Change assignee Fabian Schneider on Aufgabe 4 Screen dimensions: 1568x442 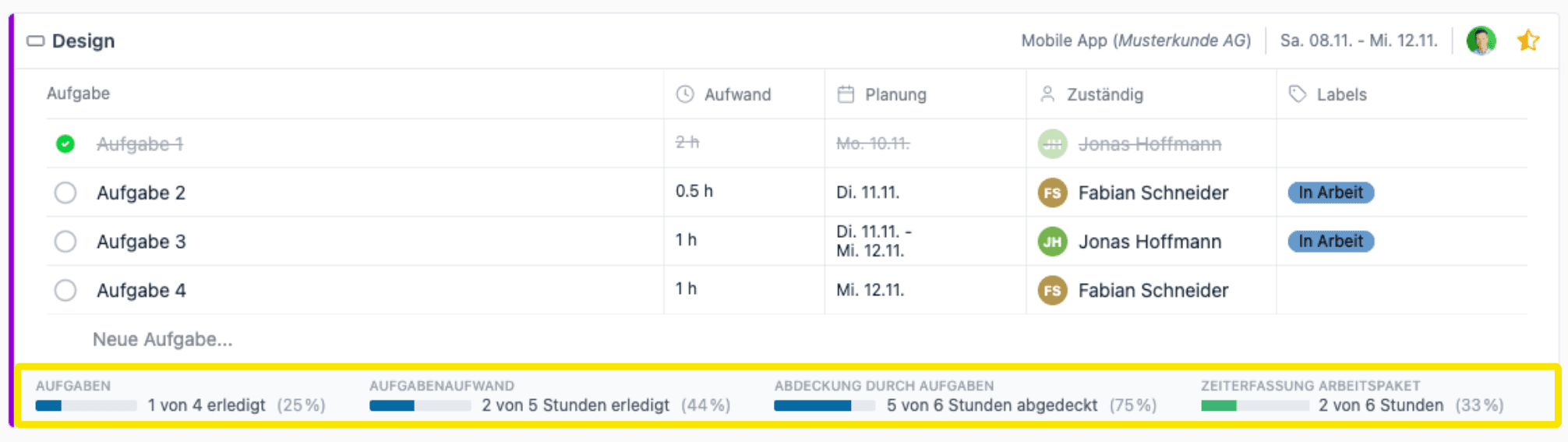1153,291
